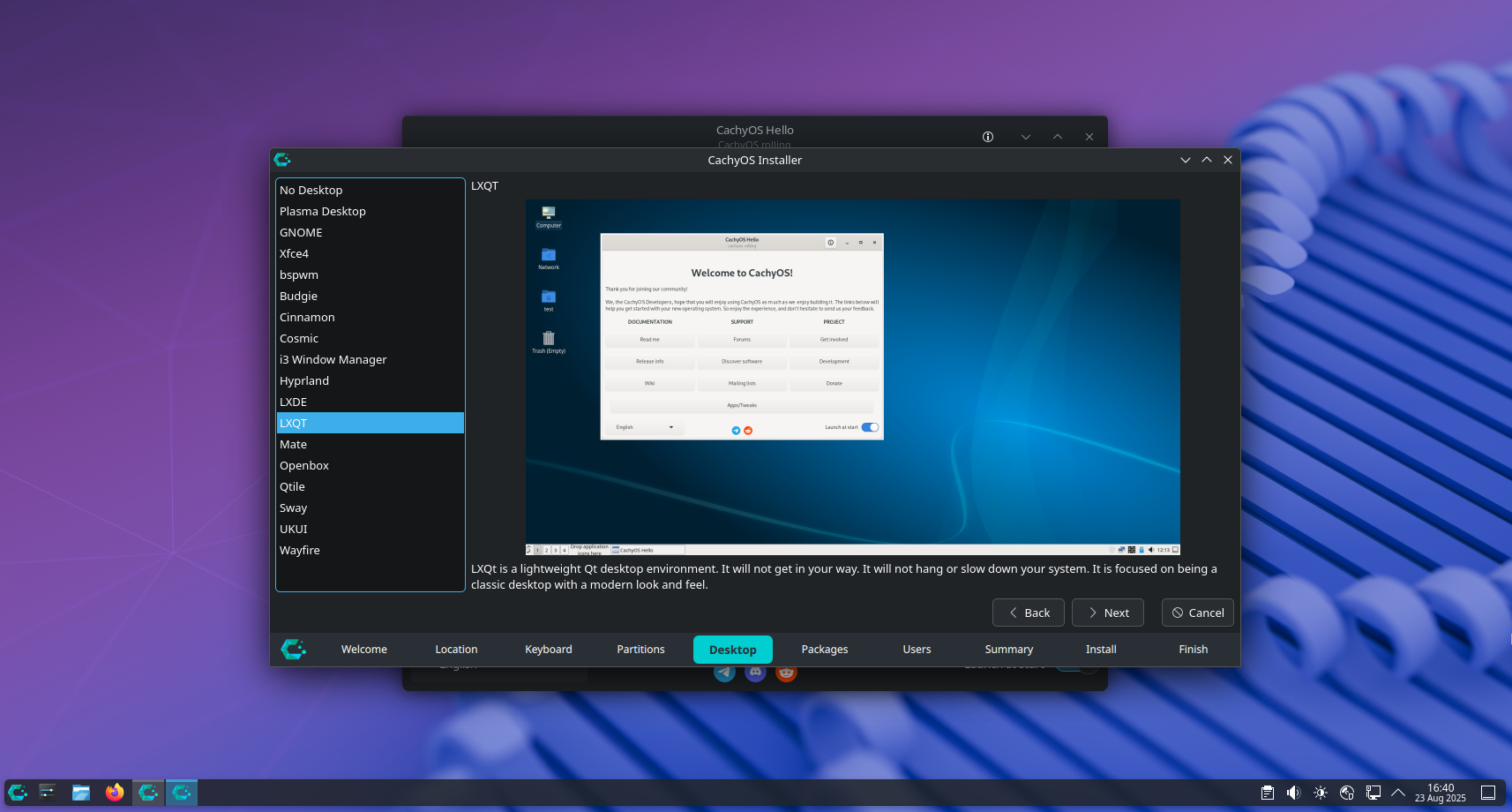
Task: Expand hidden icons with tray chevron
Action: pos(1400,793)
